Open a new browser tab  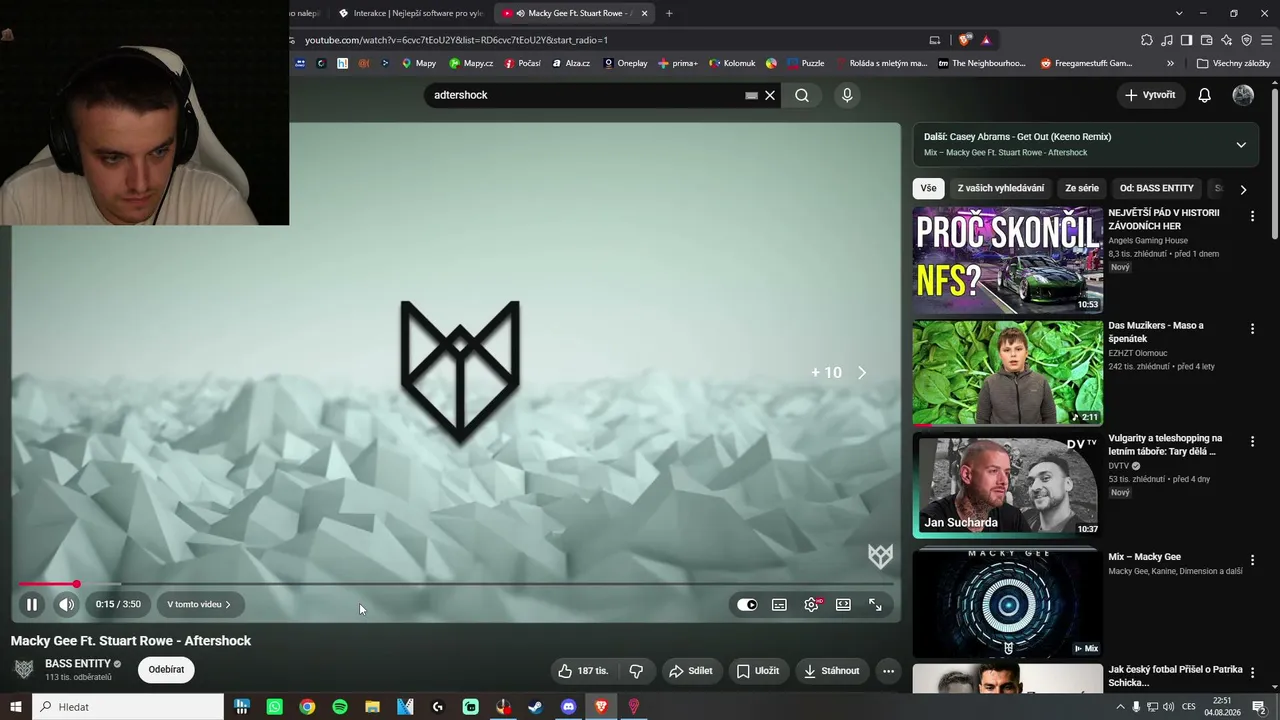click(x=669, y=13)
